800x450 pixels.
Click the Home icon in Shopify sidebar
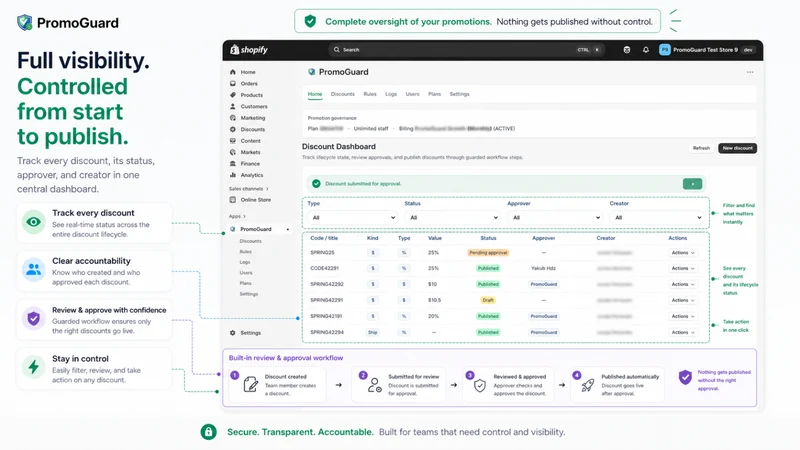point(233,72)
